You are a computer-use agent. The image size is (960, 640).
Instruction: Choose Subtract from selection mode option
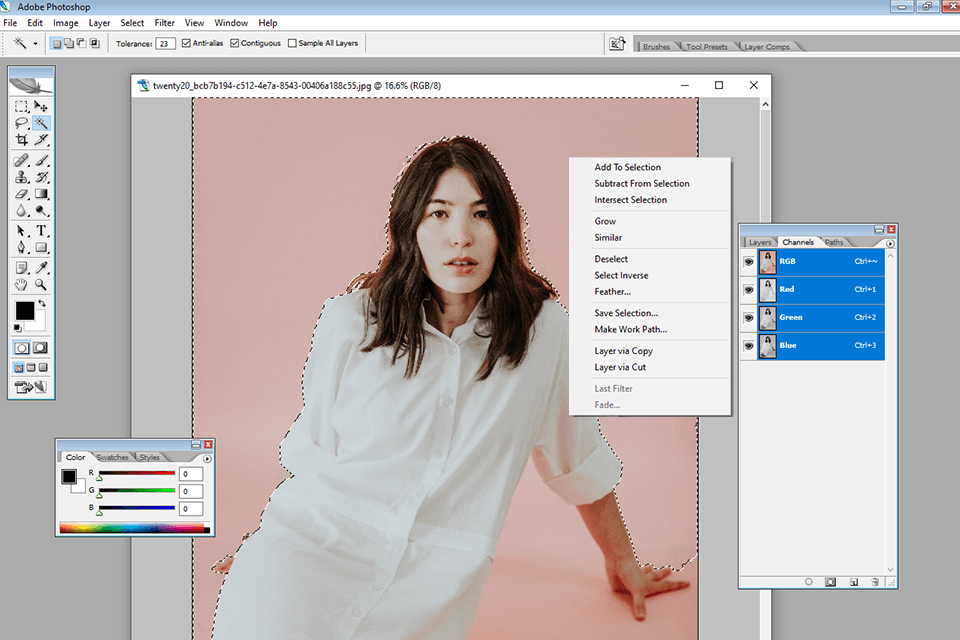[x=81, y=43]
